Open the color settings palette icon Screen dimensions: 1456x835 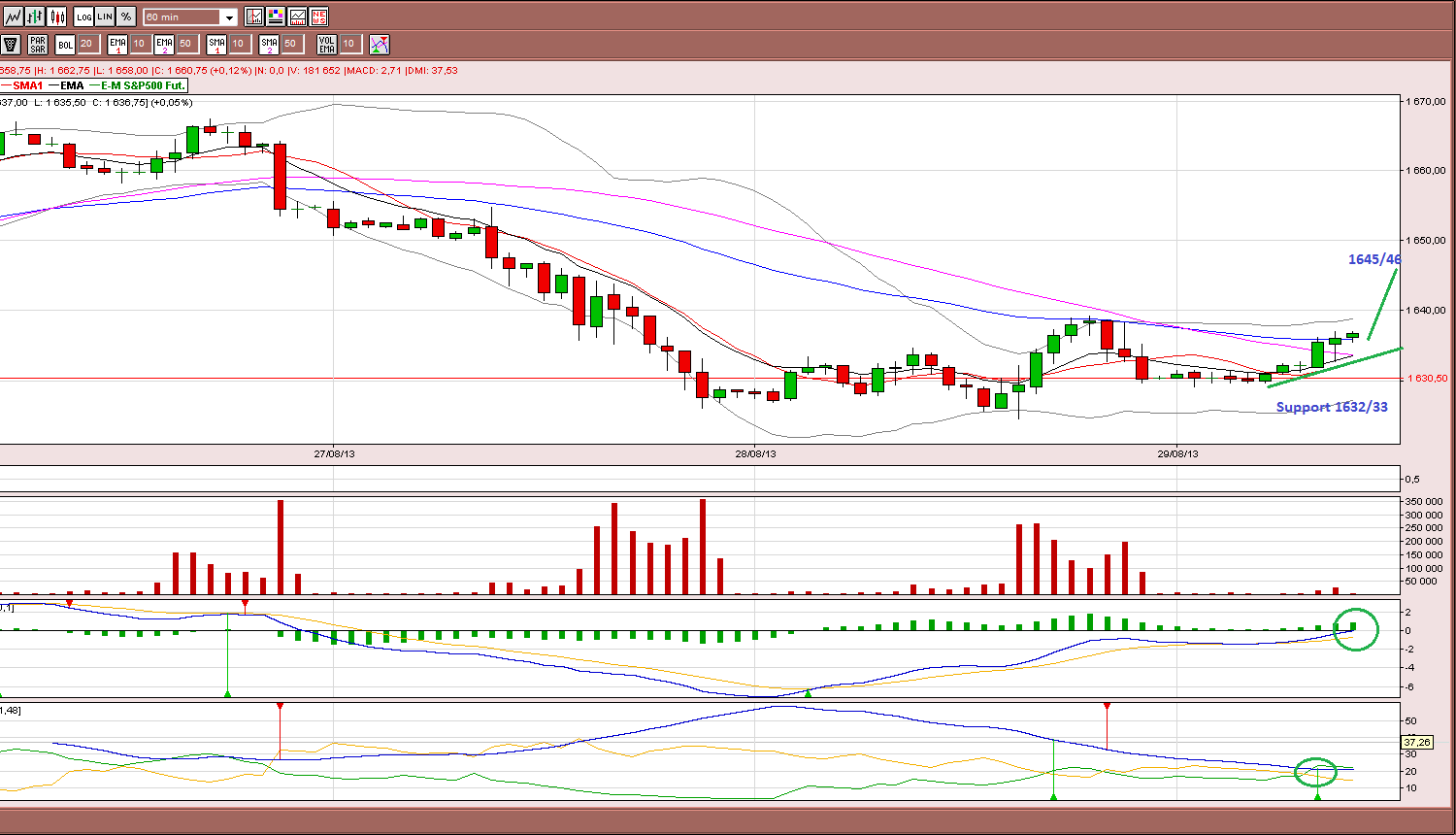[x=276, y=17]
